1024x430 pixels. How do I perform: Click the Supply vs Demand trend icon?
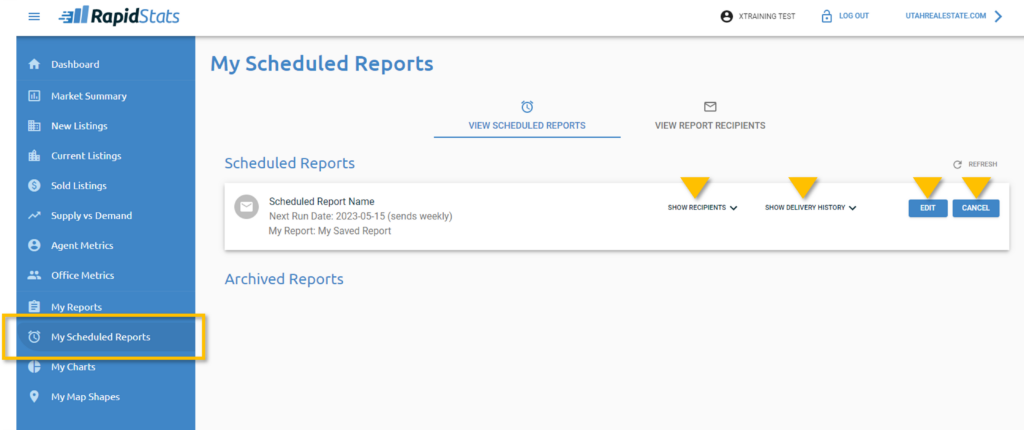34,216
